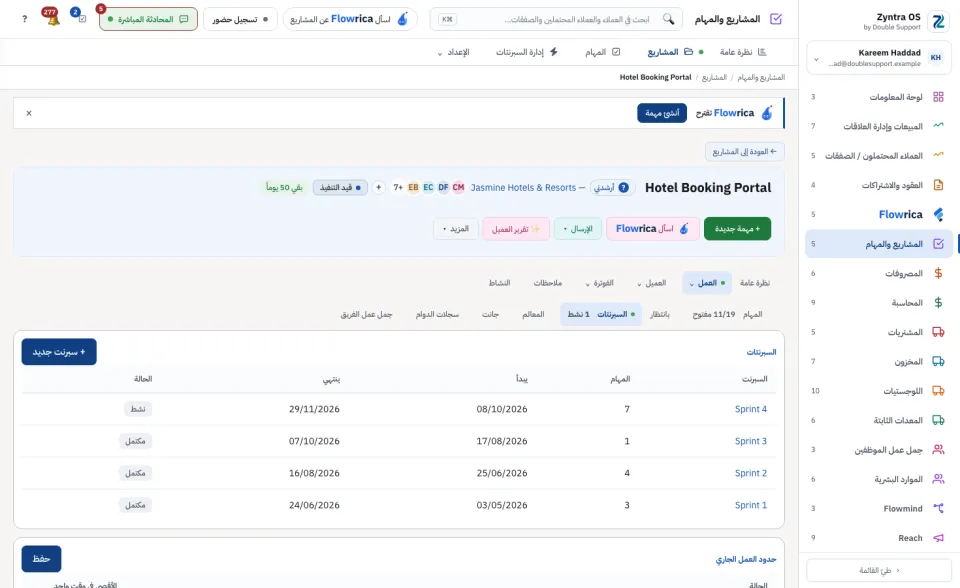The image size is (960, 588).
Task: Open the الإرسال send dropdown
Action: point(578,229)
